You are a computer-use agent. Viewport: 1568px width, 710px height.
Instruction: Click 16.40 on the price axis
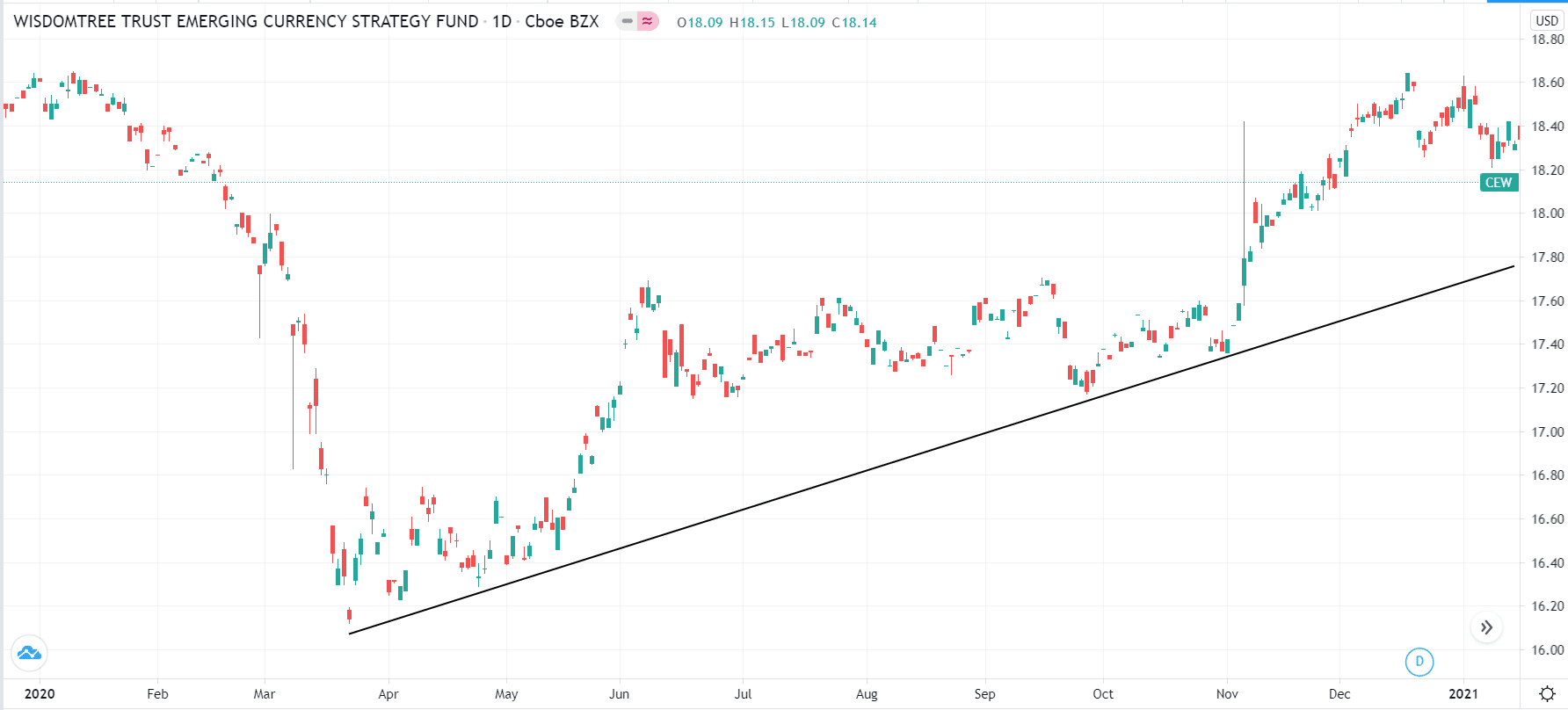(x=1547, y=563)
